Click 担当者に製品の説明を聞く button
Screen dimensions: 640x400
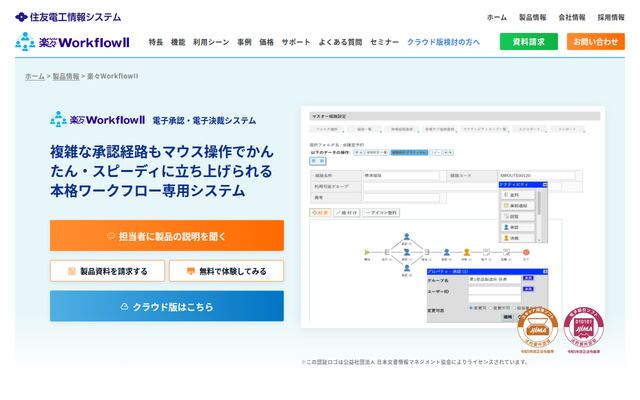click(167, 236)
